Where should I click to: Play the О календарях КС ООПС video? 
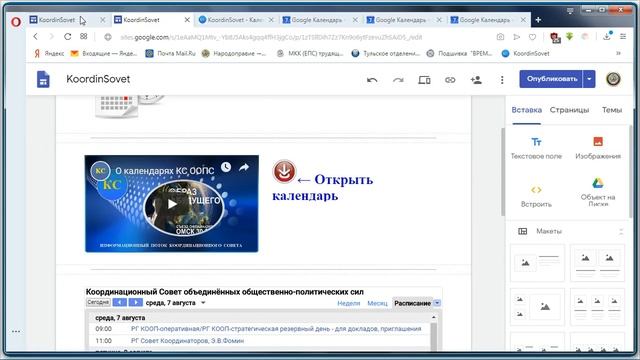(x=173, y=204)
